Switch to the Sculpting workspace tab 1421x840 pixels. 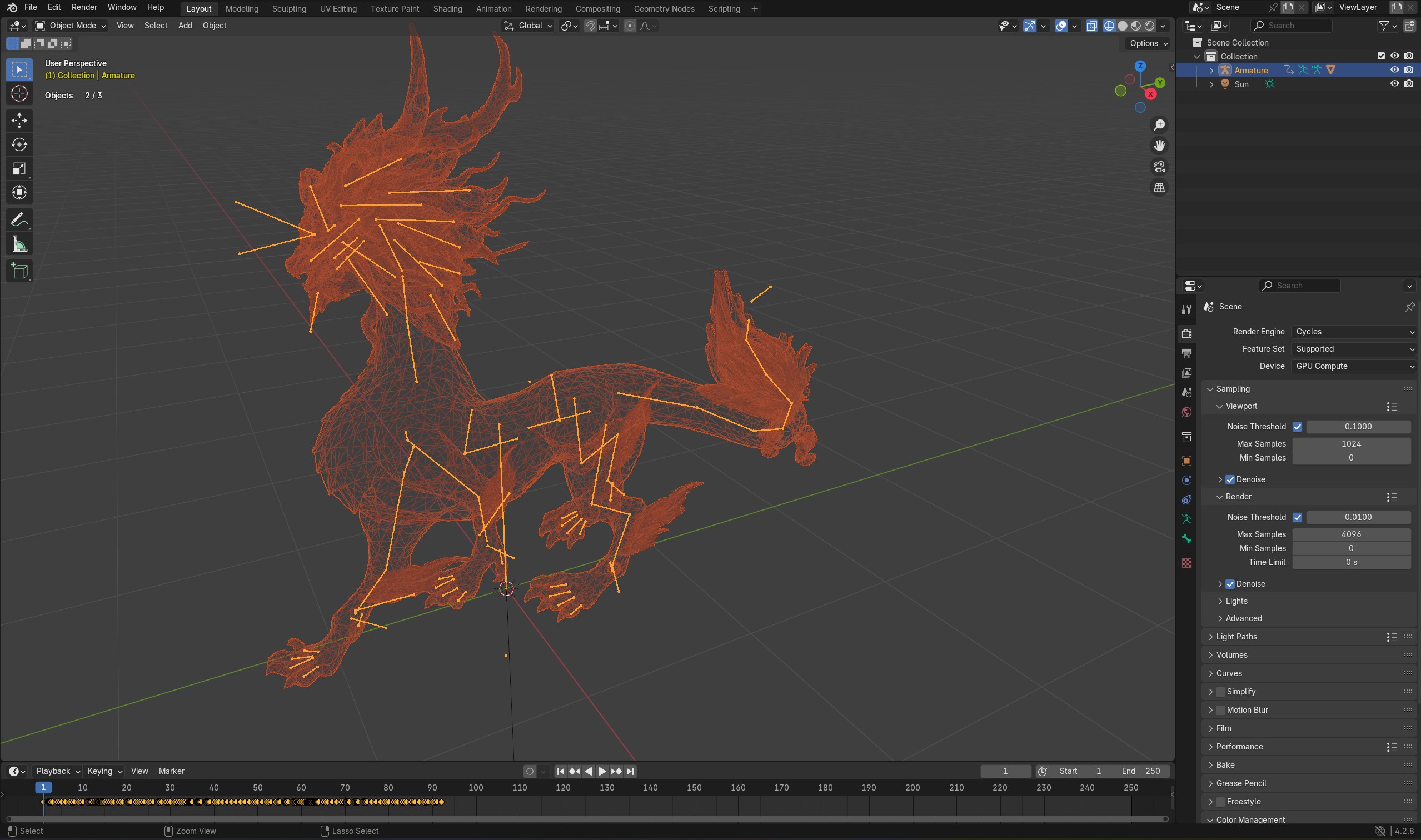pos(289,8)
